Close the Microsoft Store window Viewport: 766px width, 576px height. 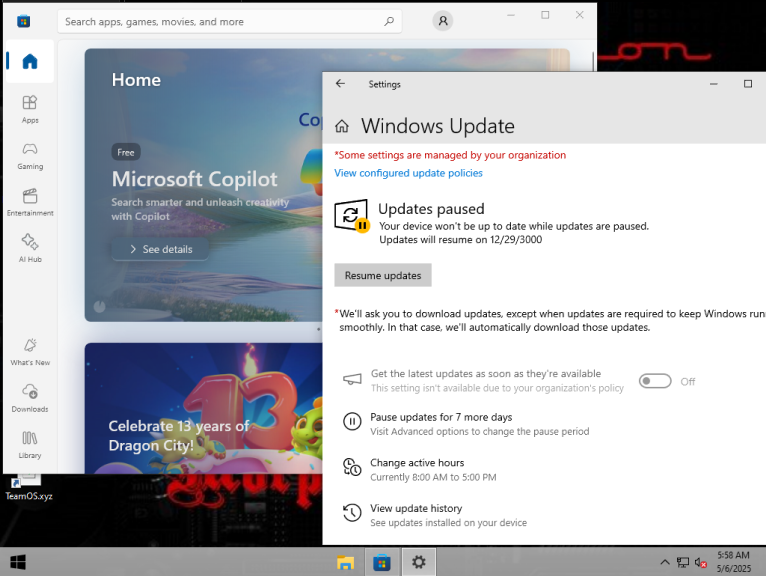pyautogui.click(x=579, y=15)
